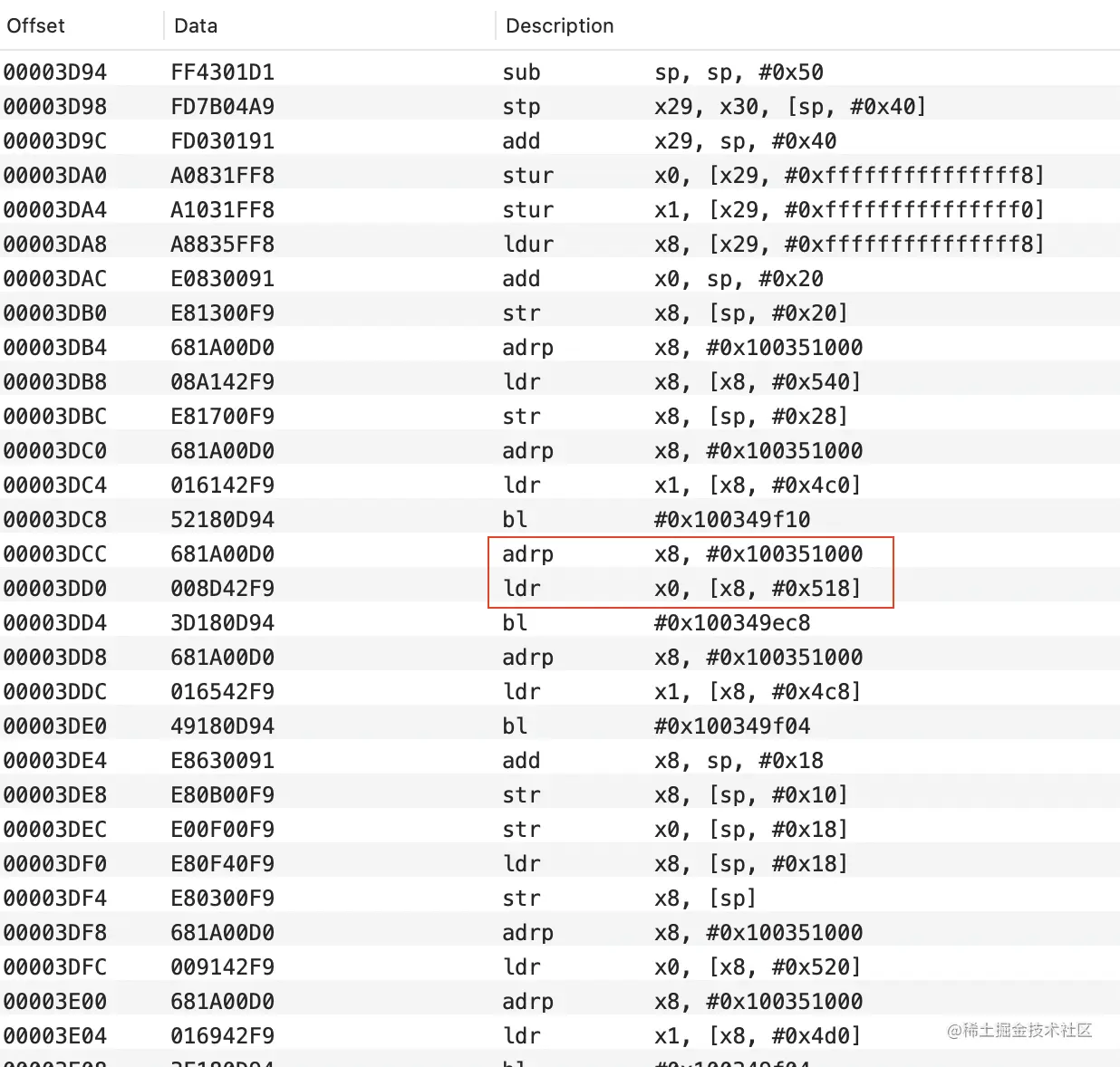
Task: Select offset 00003DC0 cell
Action: point(55,451)
